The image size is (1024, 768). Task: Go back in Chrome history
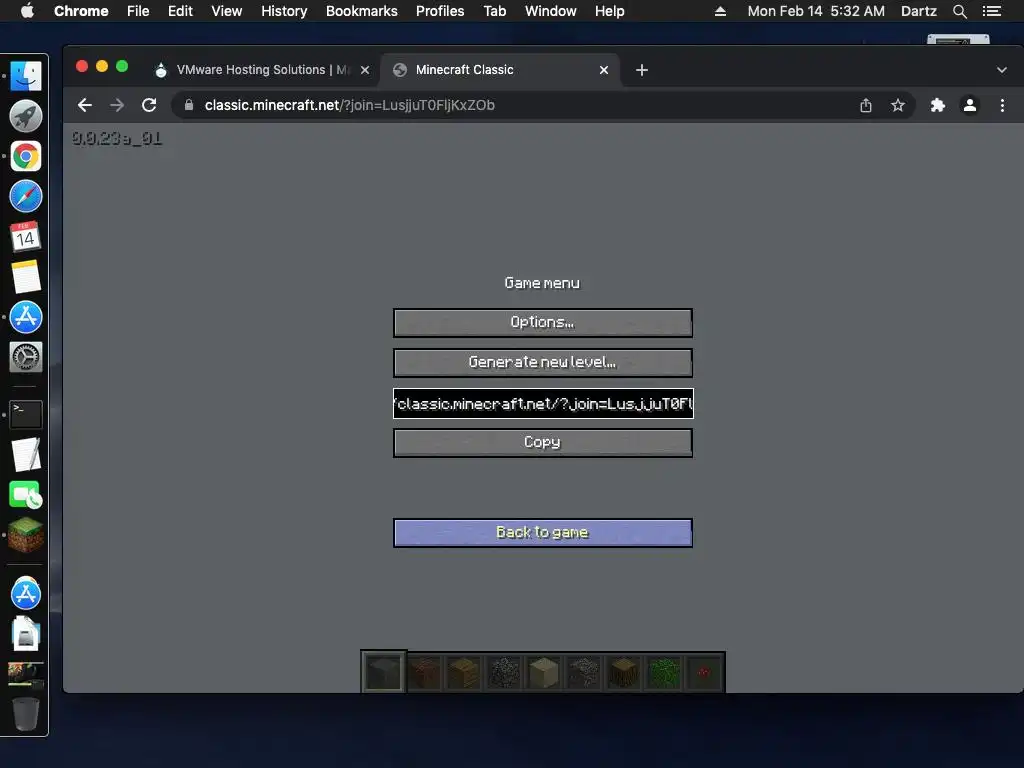pyautogui.click(x=85, y=105)
